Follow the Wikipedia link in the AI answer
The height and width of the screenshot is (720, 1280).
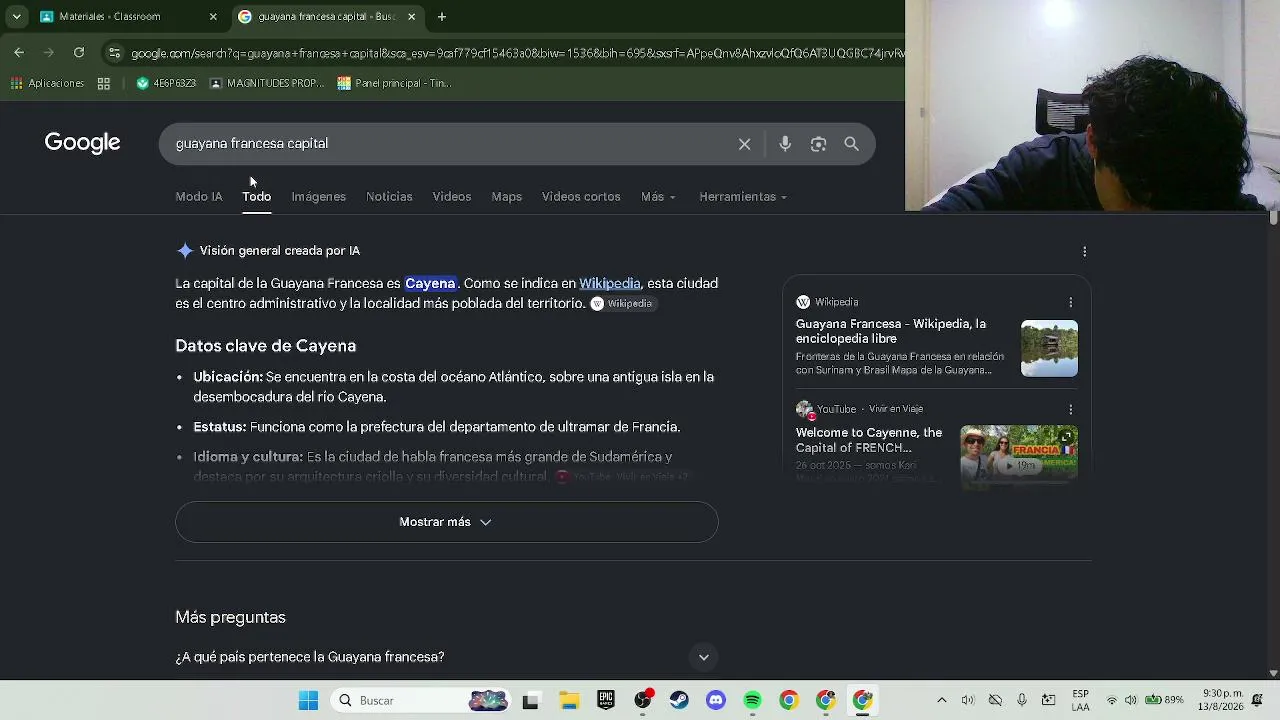[x=609, y=284]
